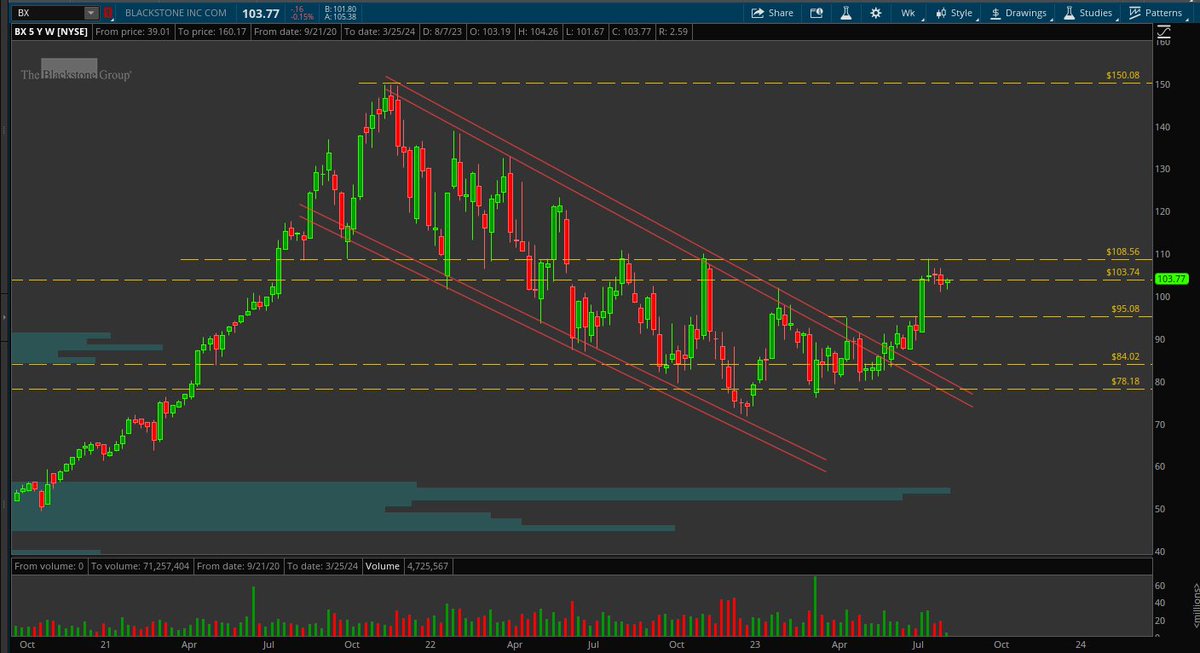Viewport: 1200px width, 653px height.
Task: Click the Share button
Action: (x=773, y=13)
